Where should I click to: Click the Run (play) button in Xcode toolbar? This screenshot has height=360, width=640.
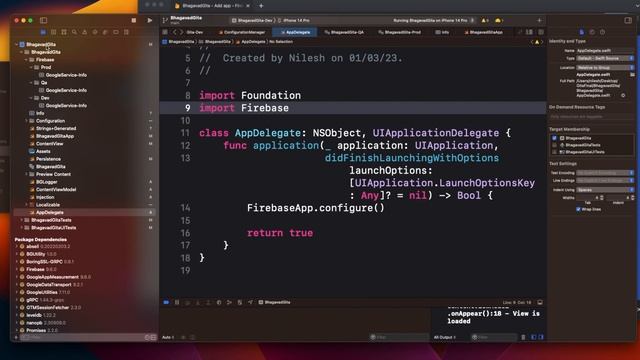[x=150, y=20]
